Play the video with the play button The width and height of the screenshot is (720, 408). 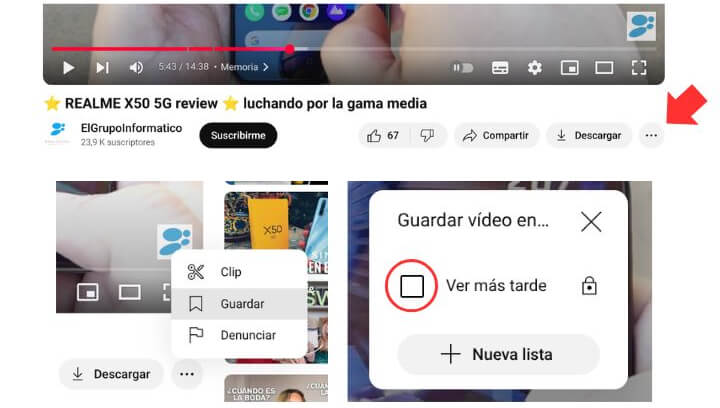(x=68, y=68)
